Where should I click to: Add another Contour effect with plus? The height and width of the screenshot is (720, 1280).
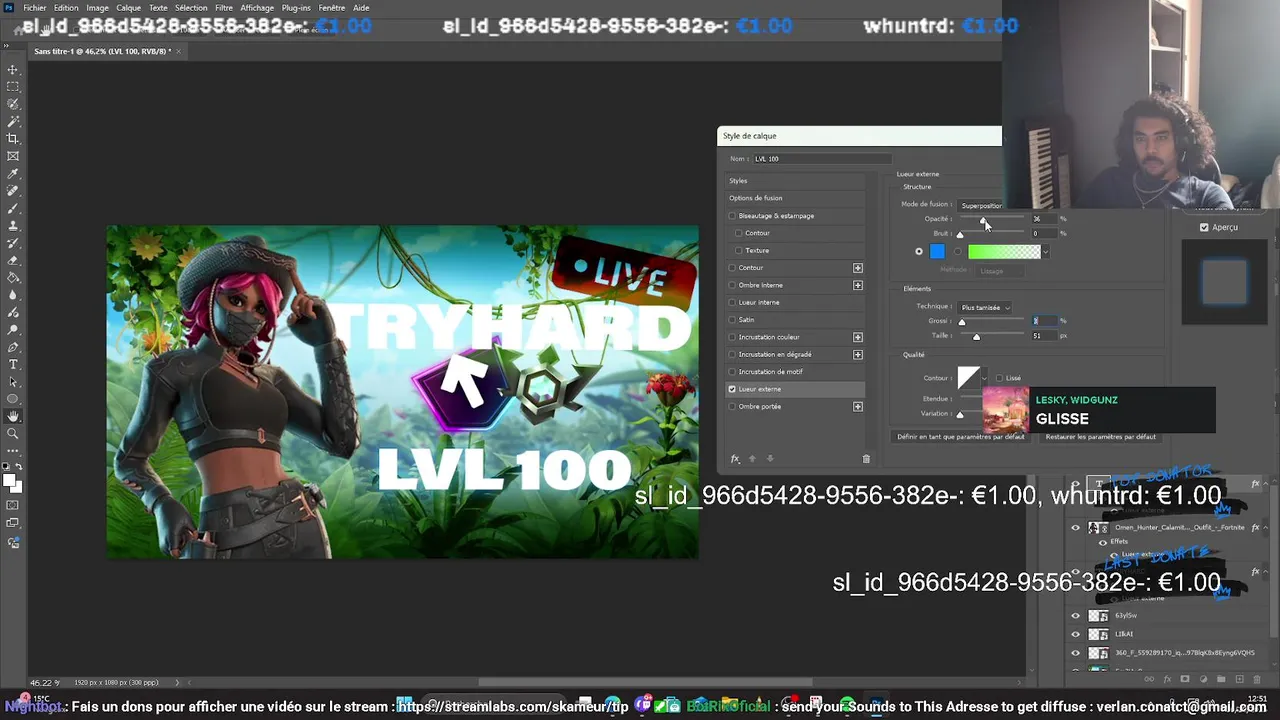pos(857,268)
